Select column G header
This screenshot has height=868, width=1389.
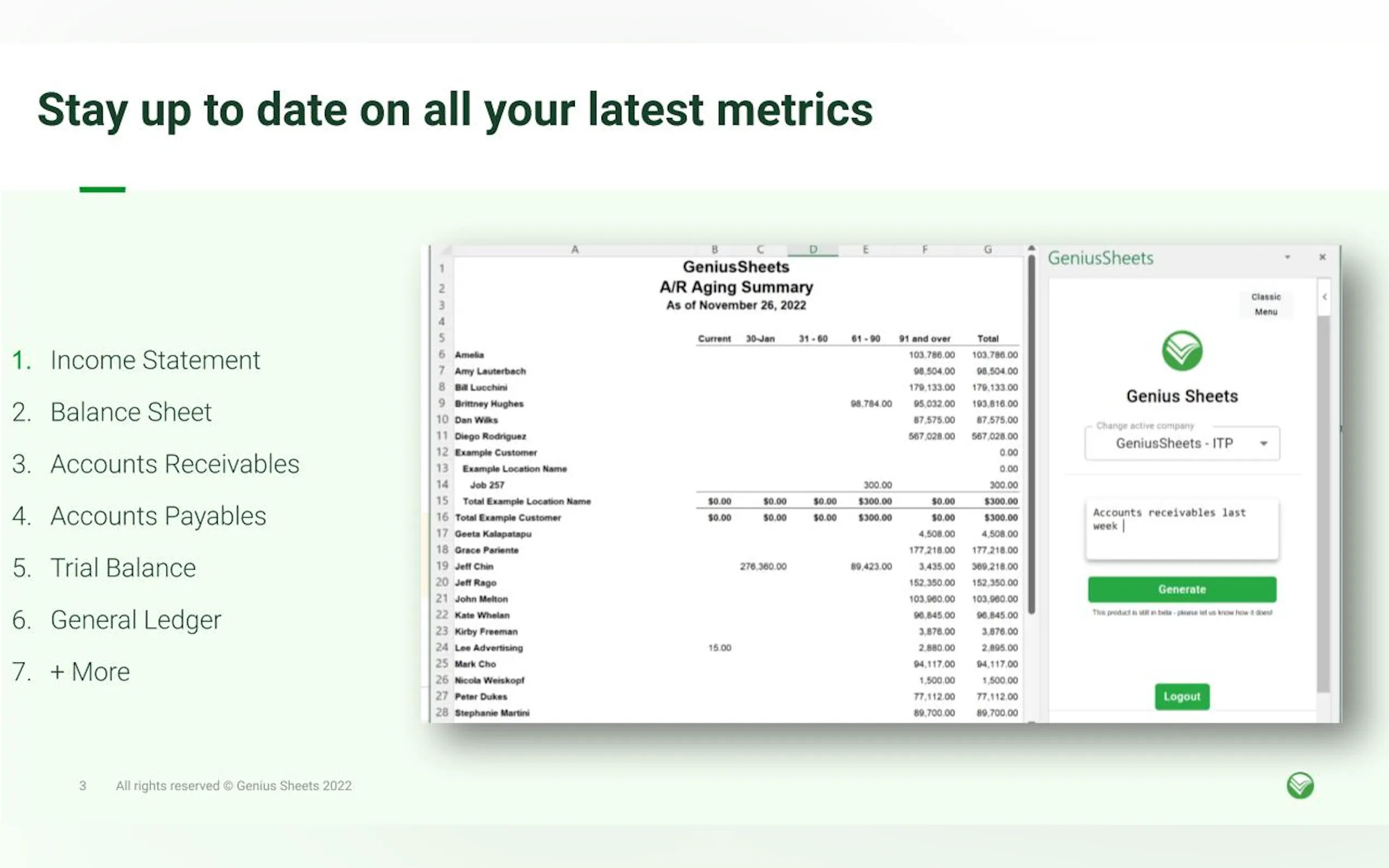[987, 250]
